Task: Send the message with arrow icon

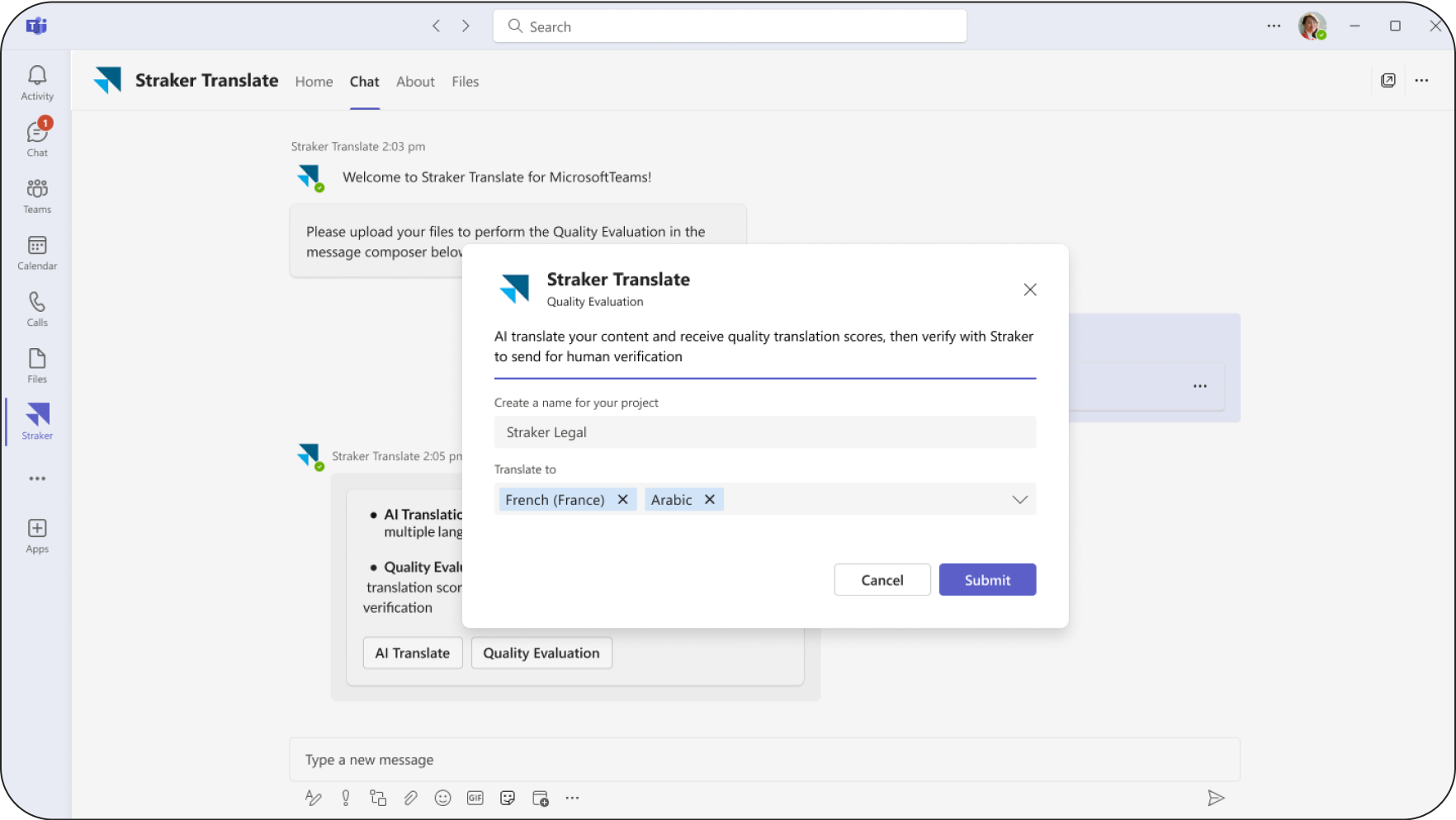Action: pos(1216,798)
